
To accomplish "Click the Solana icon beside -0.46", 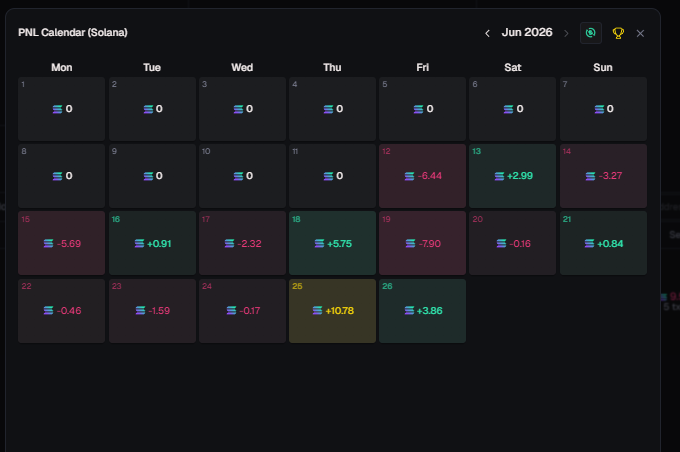I will point(49,311).
